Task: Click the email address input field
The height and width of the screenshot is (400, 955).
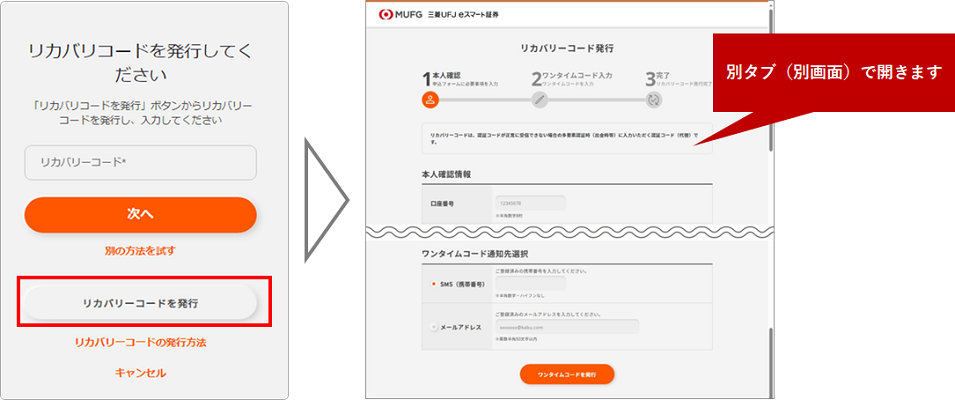Action: [566, 326]
